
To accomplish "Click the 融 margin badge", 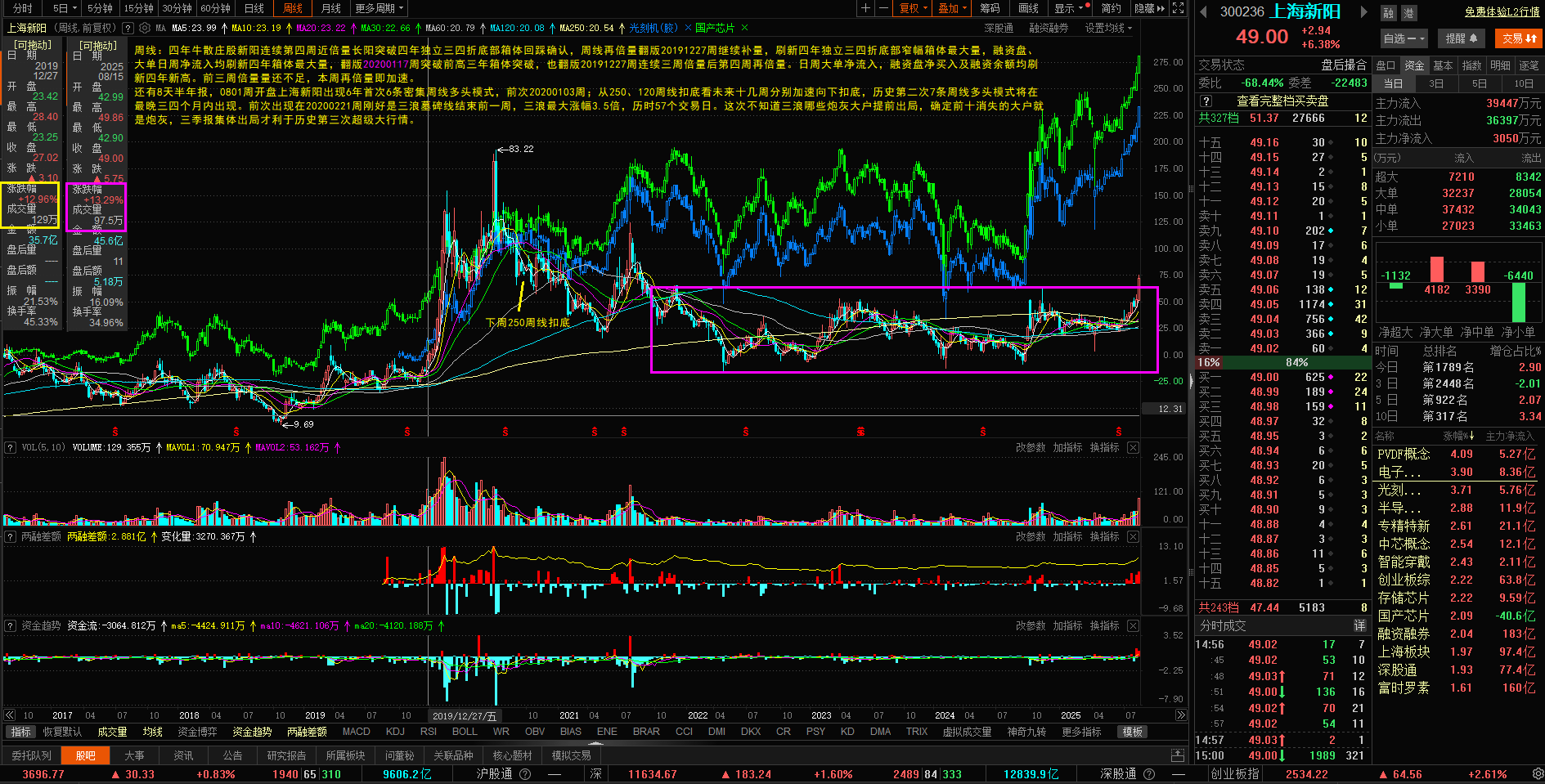I will tap(1388, 13).
